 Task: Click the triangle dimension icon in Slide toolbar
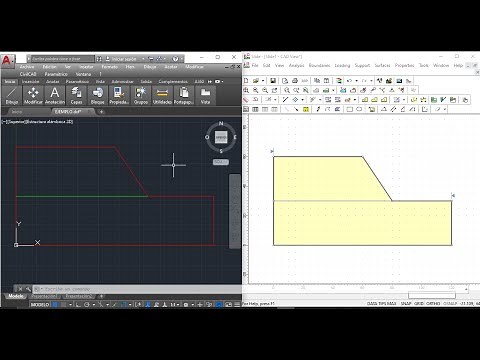(384, 109)
